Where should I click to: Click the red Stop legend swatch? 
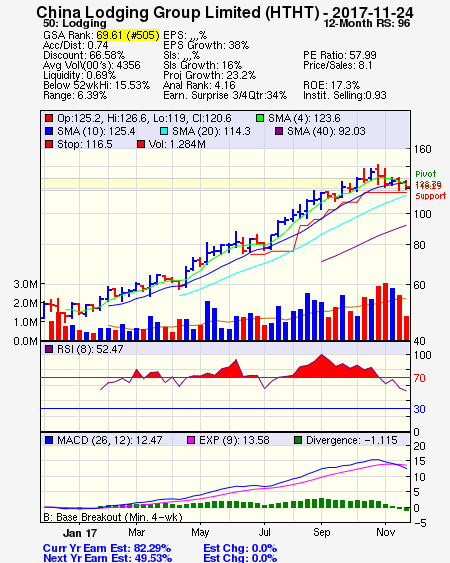[x=49, y=144]
